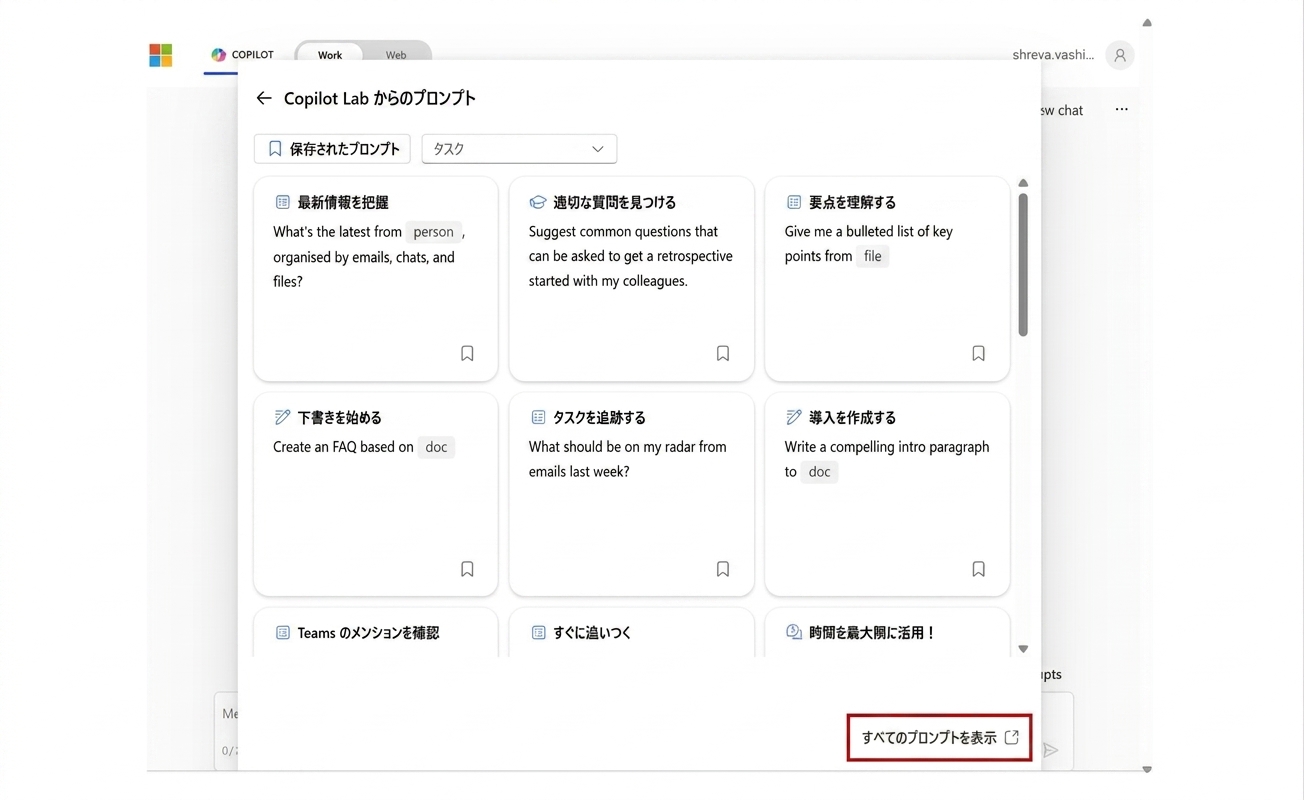1304x800 pixels.
Task: Bookmark the 下書きを始める prompt card
Action: 467,569
